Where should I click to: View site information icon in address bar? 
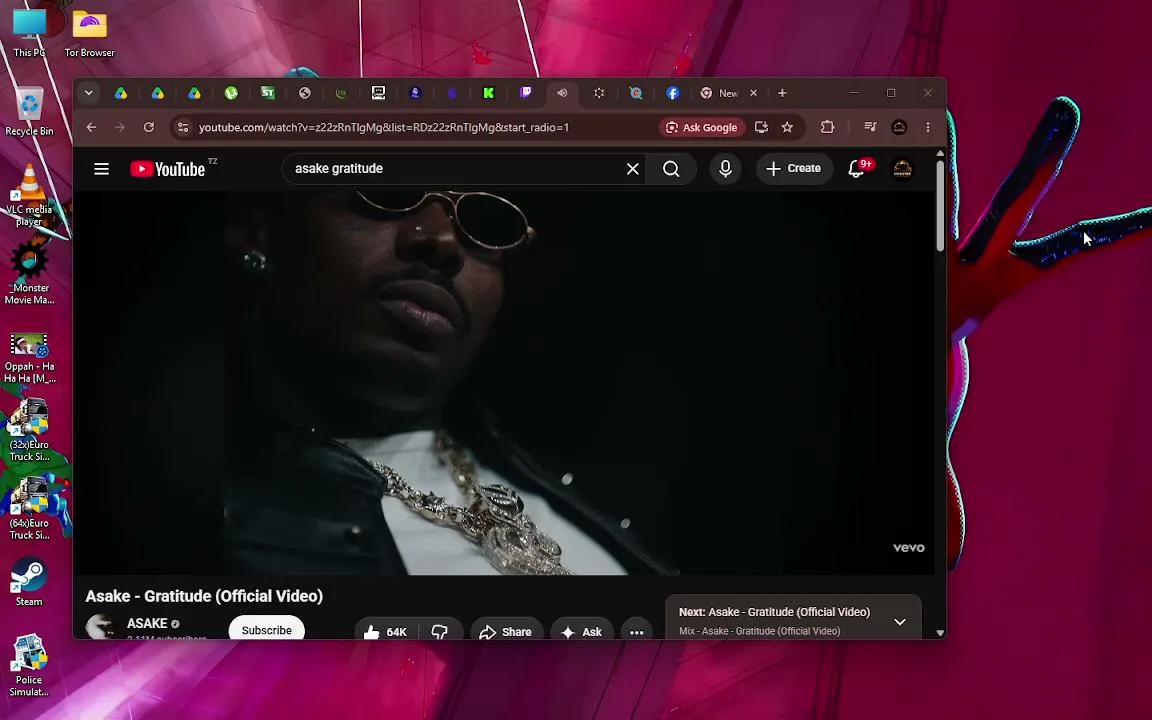pos(183,127)
